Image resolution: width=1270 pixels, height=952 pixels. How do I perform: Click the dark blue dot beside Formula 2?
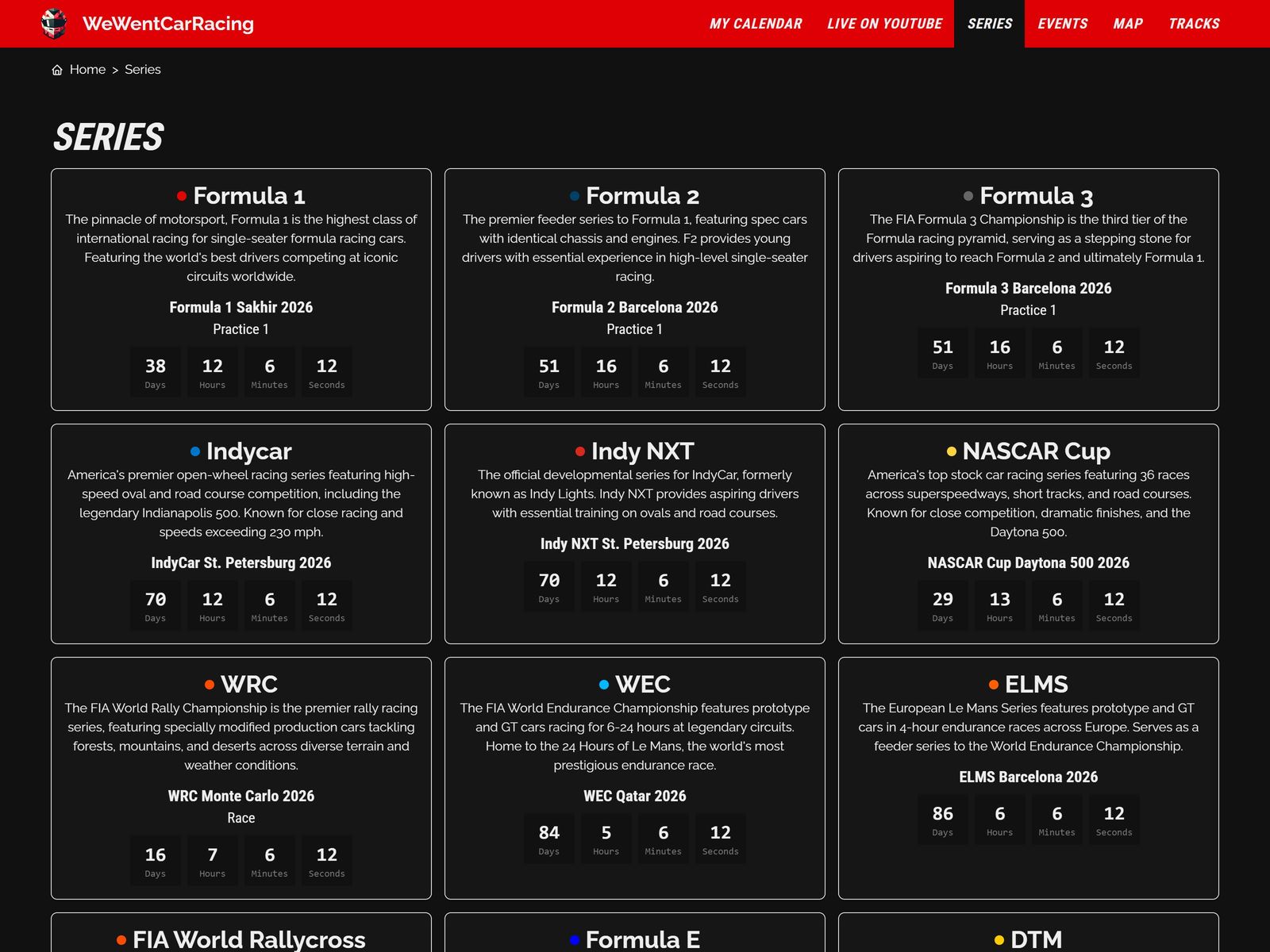pyautogui.click(x=575, y=196)
